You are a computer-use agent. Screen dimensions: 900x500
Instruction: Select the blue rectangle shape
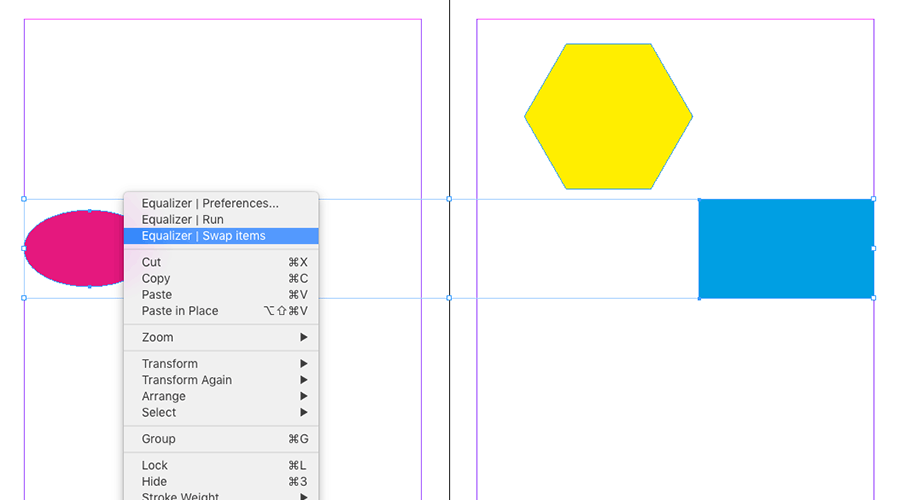[786, 248]
